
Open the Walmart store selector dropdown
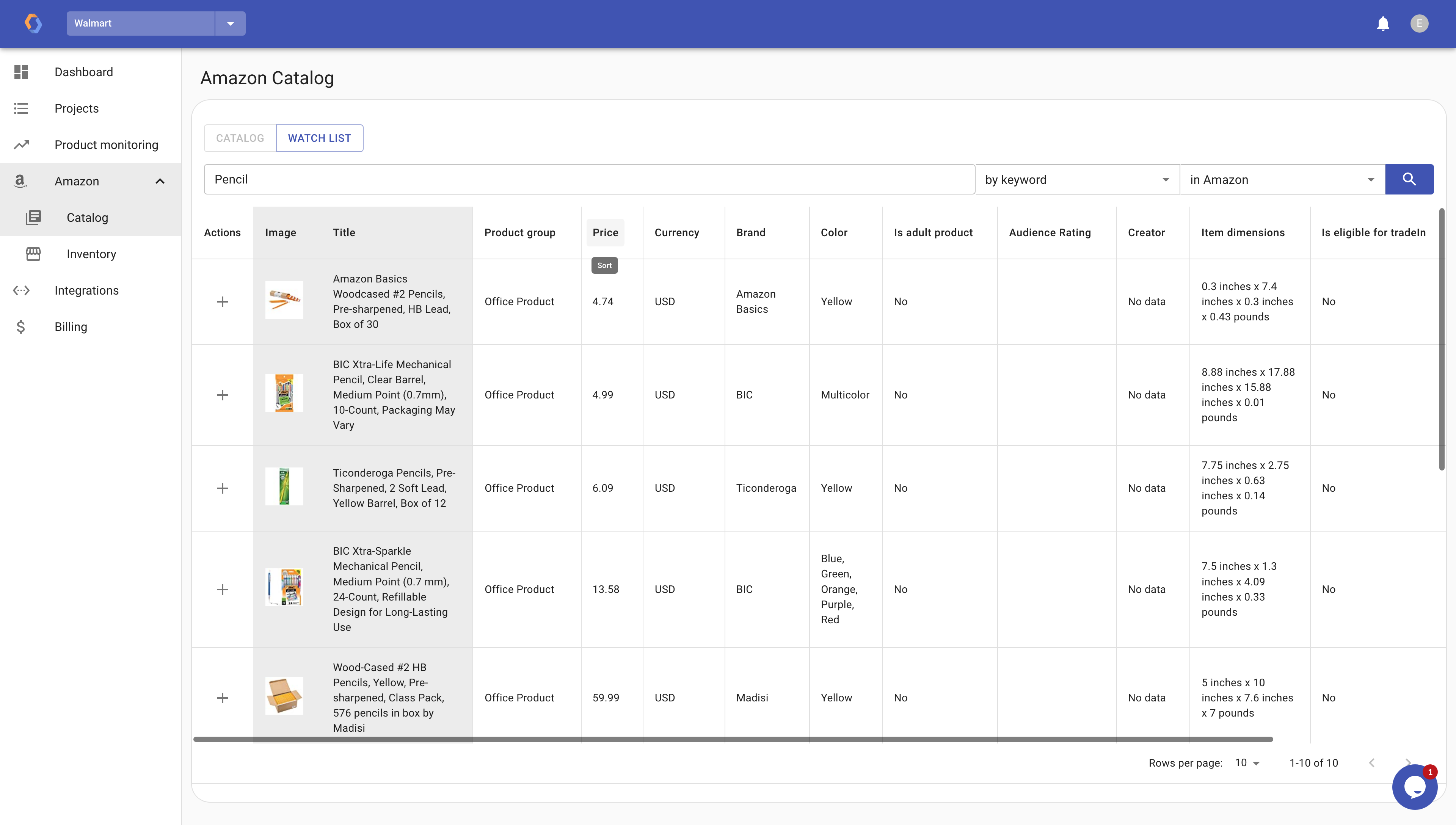(230, 23)
